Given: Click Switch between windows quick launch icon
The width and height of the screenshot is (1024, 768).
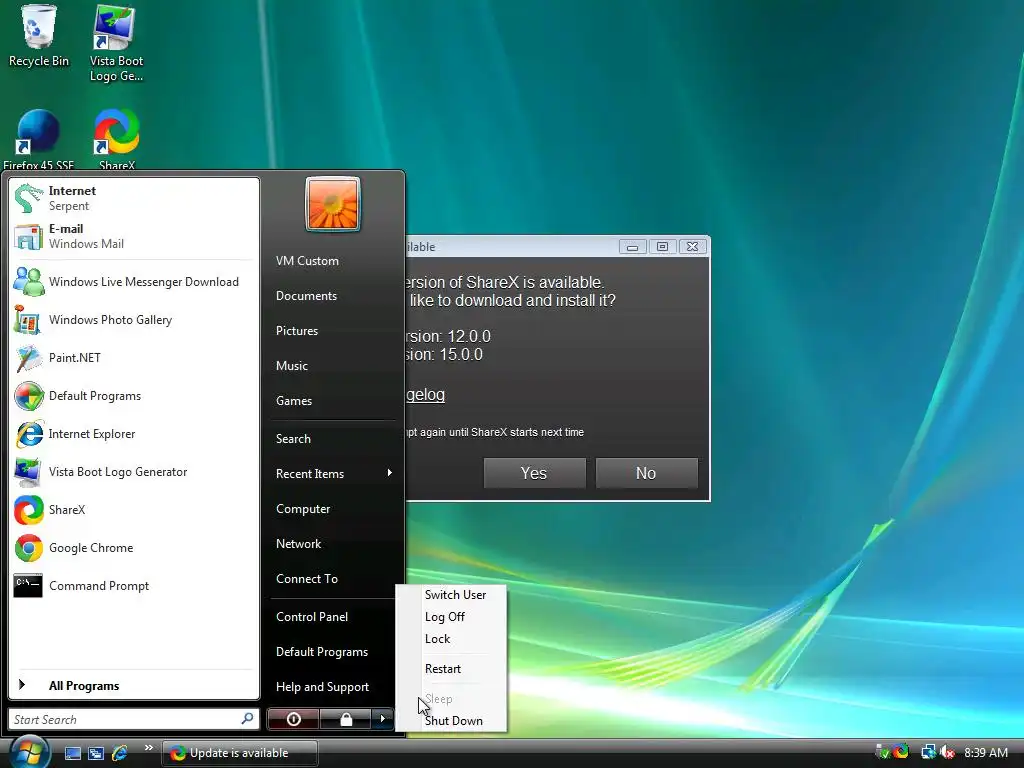Looking at the screenshot, I should click(96, 753).
